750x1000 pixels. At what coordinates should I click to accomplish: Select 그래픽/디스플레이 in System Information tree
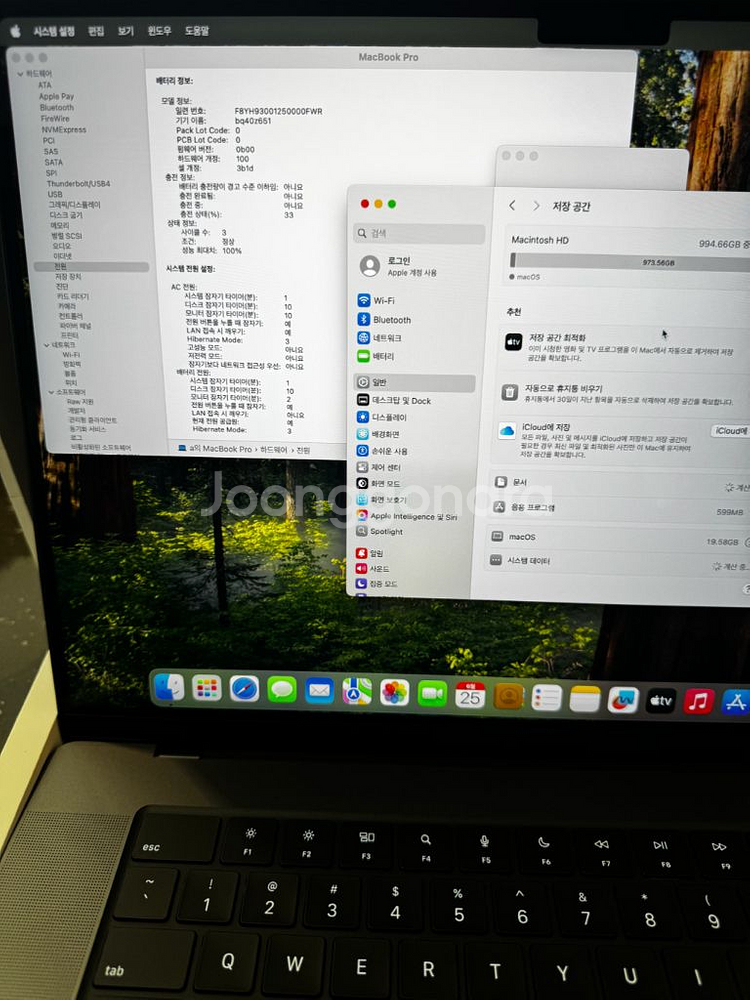[x=75, y=205]
